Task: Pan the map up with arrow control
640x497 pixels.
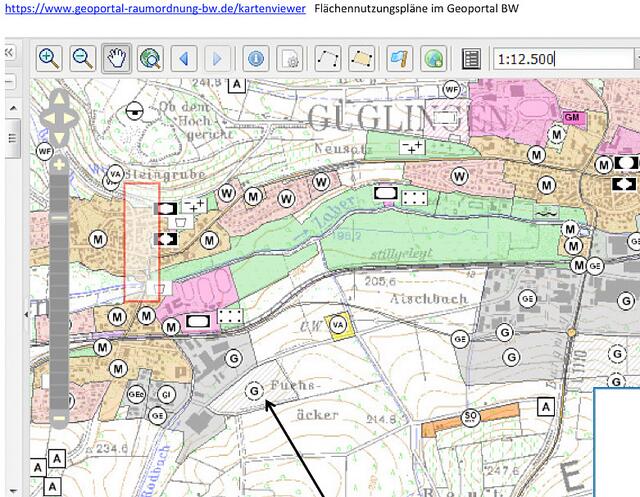Action: point(58,100)
